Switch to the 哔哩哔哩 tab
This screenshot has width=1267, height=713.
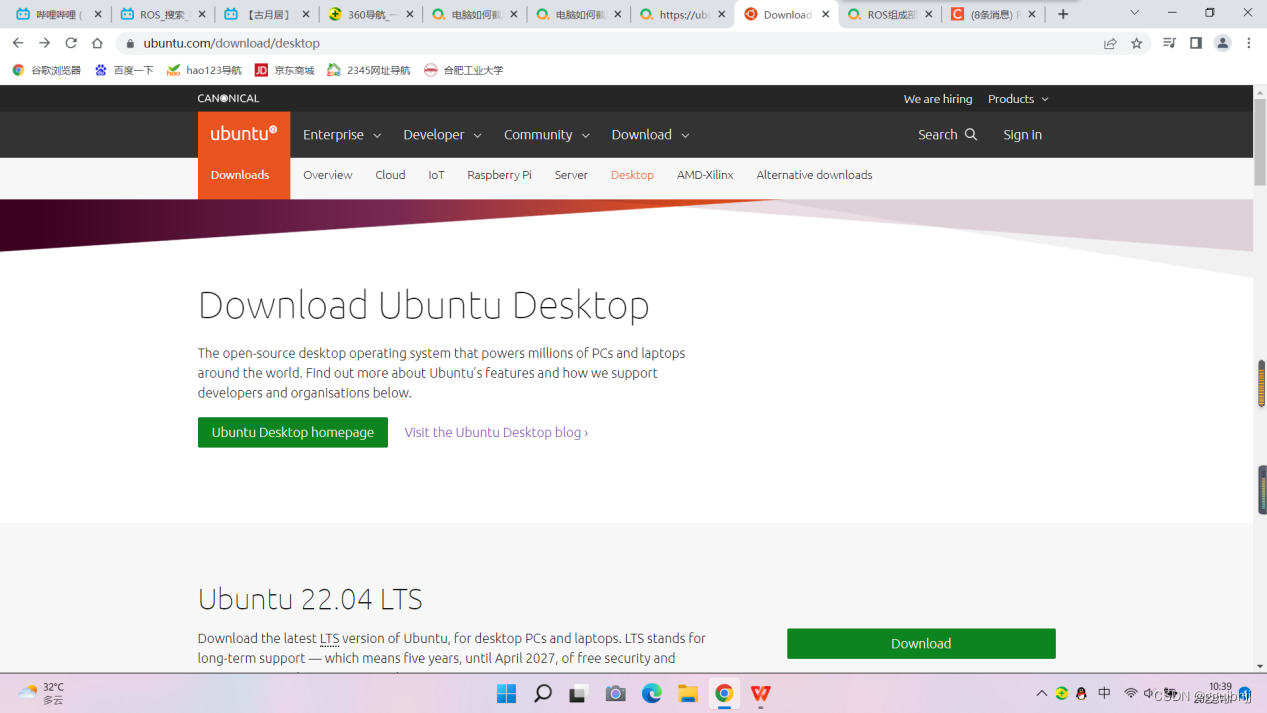coord(58,15)
